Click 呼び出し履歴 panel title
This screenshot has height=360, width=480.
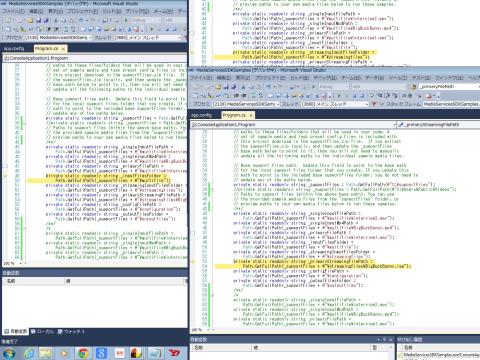click(x=409, y=340)
